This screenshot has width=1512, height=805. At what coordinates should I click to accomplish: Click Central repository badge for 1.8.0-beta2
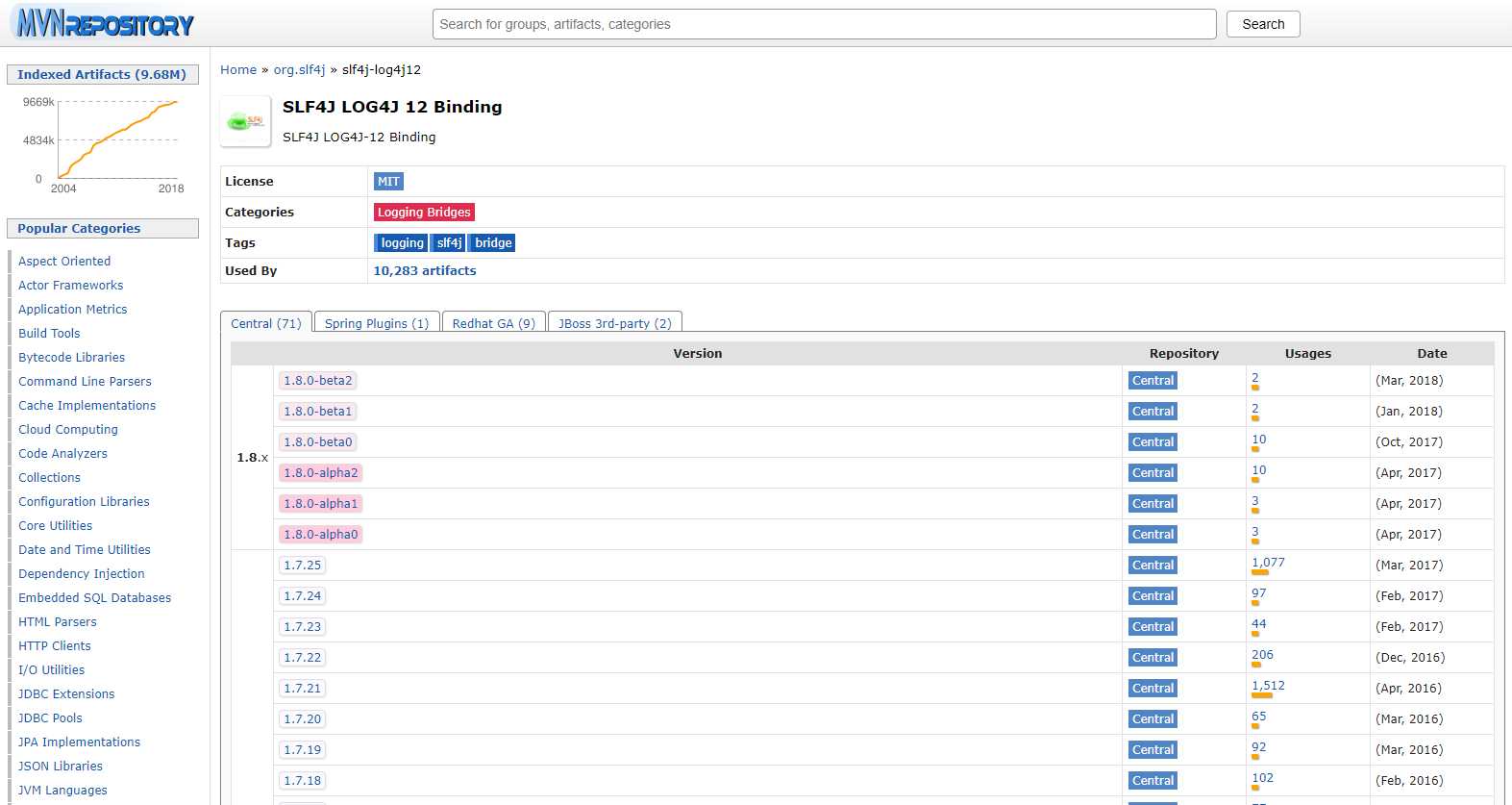tap(1153, 381)
